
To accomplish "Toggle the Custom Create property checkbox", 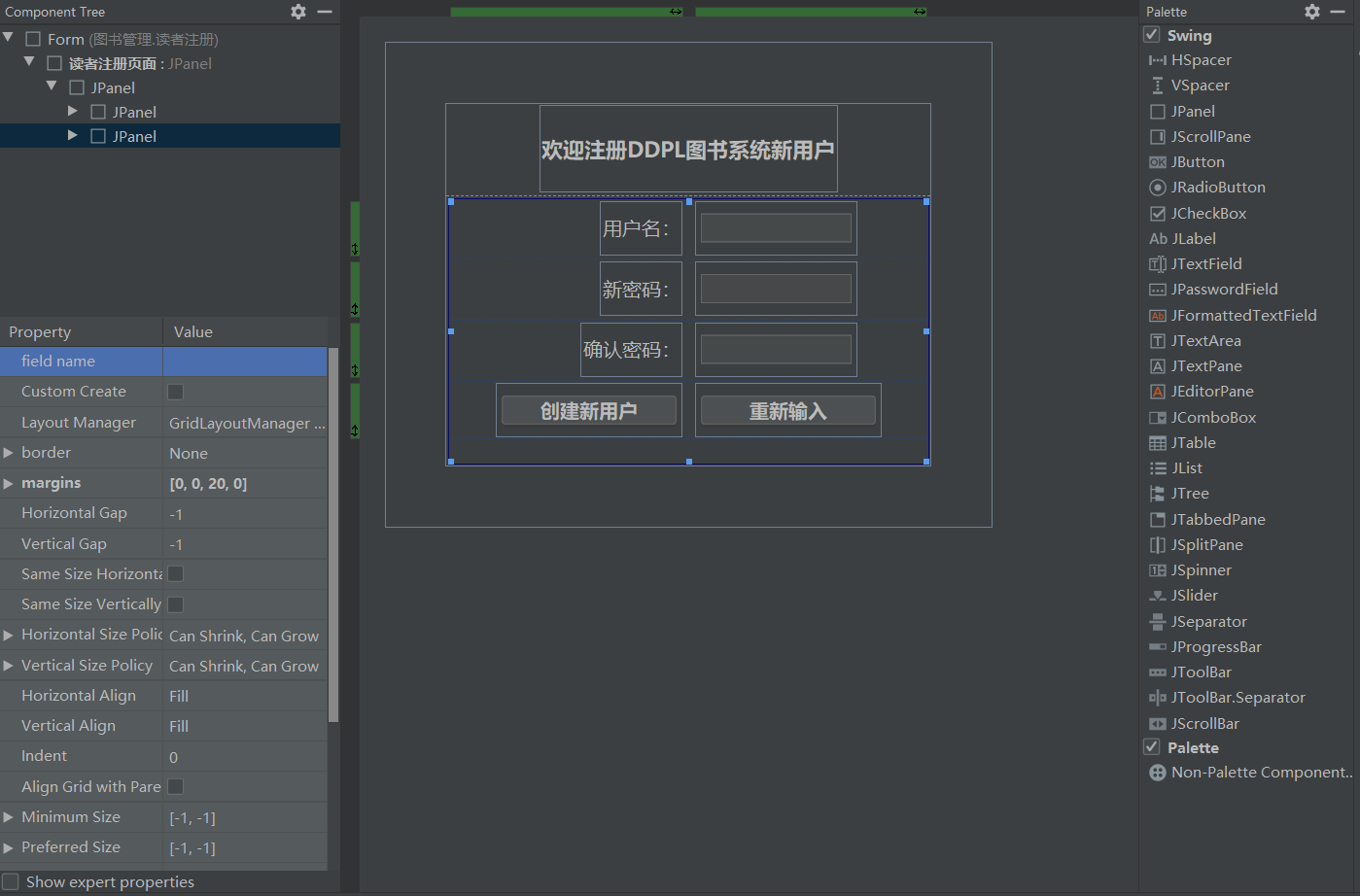I will [x=175, y=392].
